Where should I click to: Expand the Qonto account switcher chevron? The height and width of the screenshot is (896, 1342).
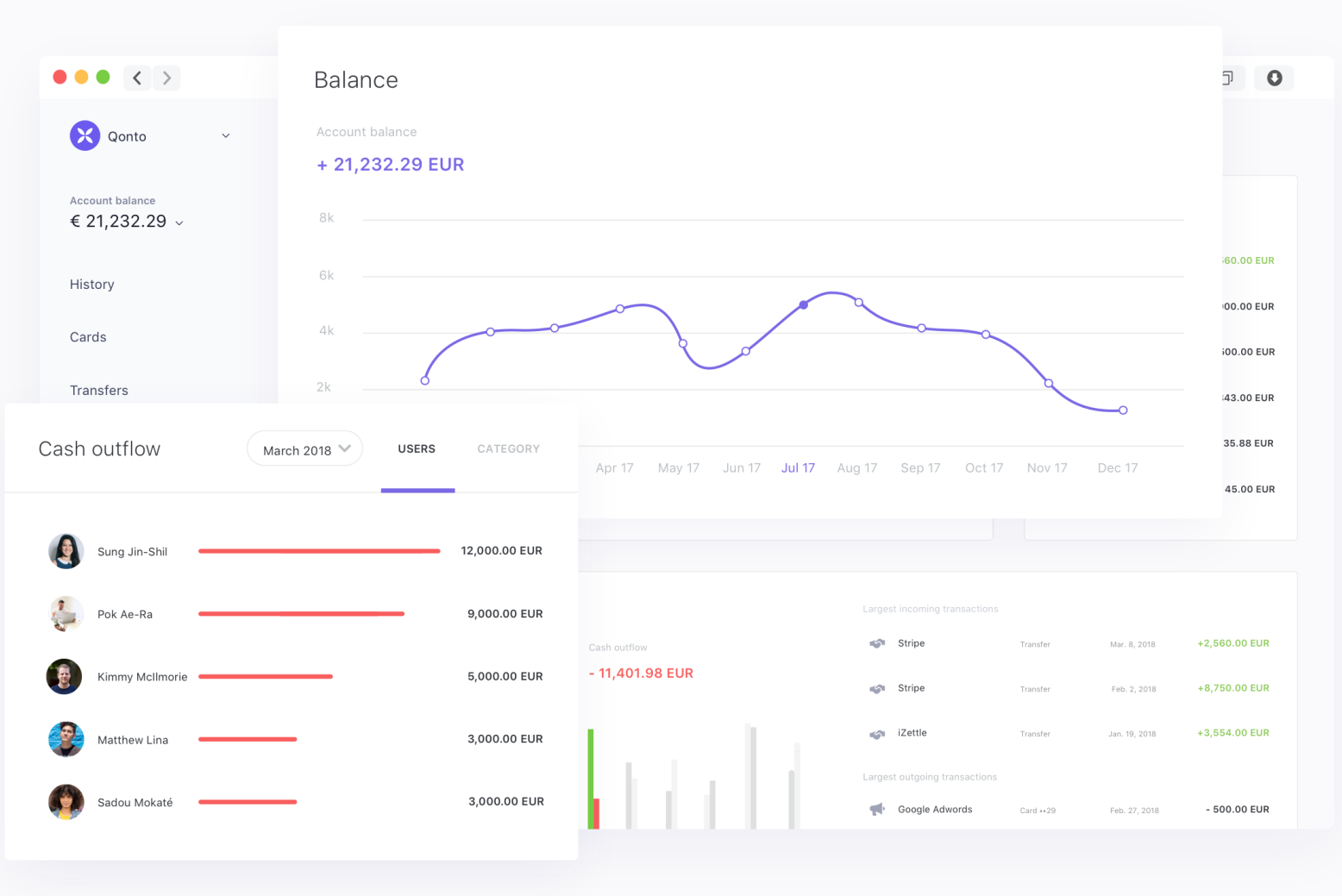[226, 136]
